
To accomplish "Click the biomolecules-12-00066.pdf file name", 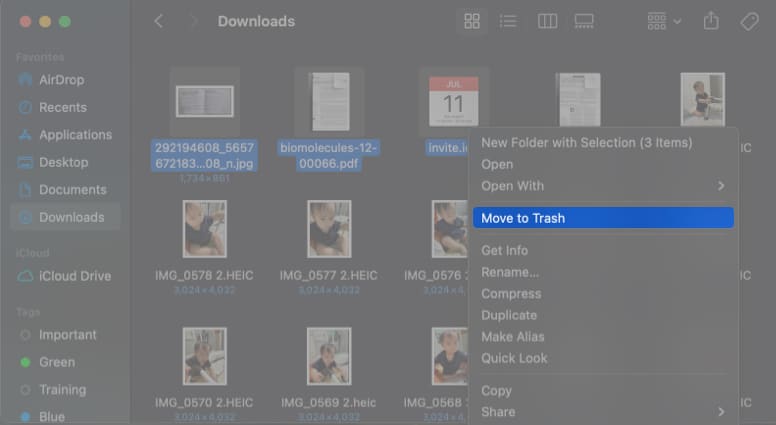I will [329, 155].
